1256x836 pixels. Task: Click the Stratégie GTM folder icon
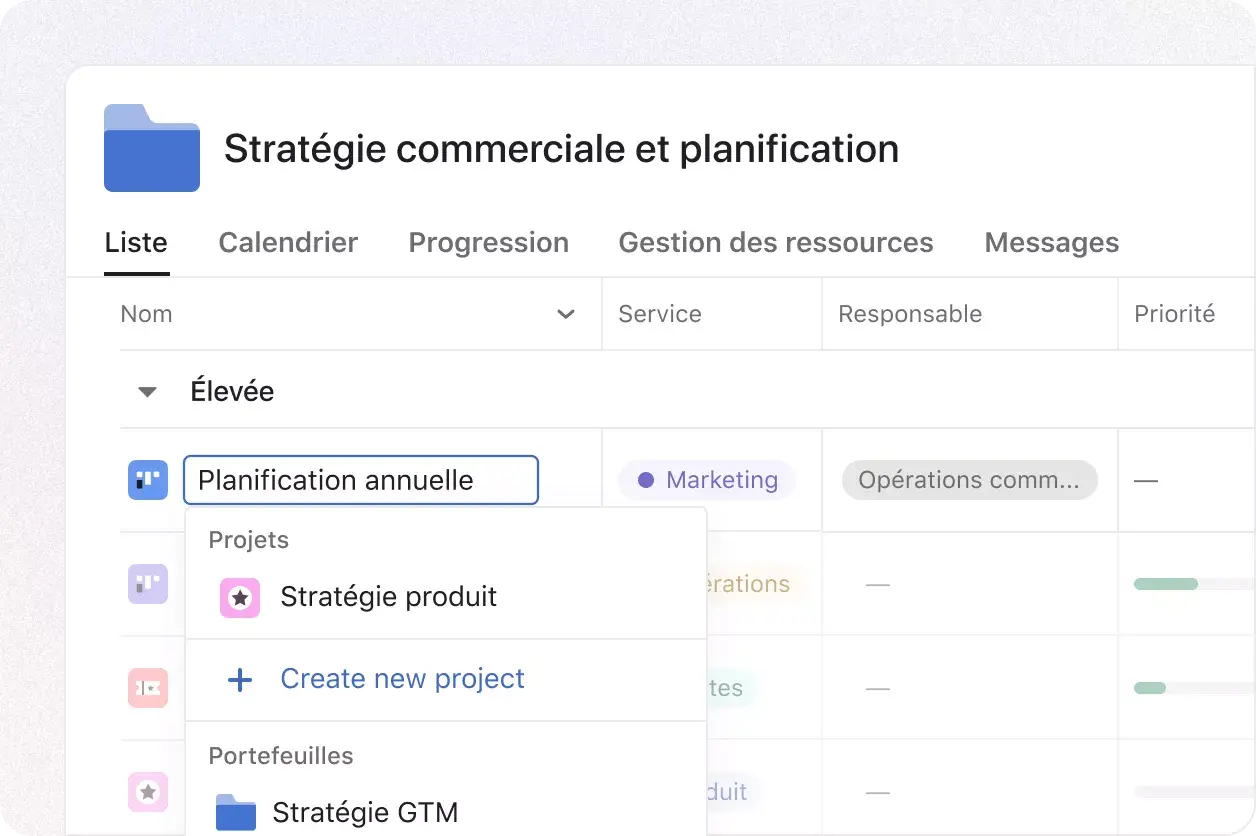click(236, 813)
